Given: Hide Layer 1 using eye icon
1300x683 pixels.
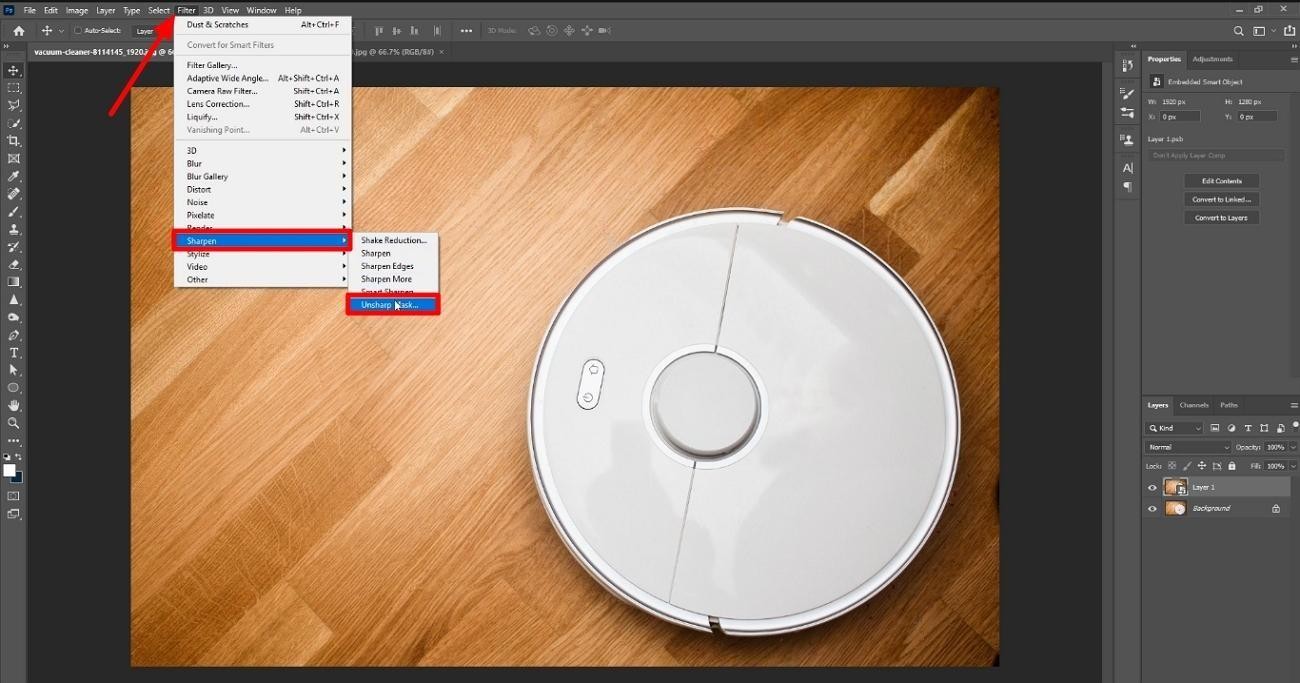Looking at the screenshot, I should point(1152,488).
